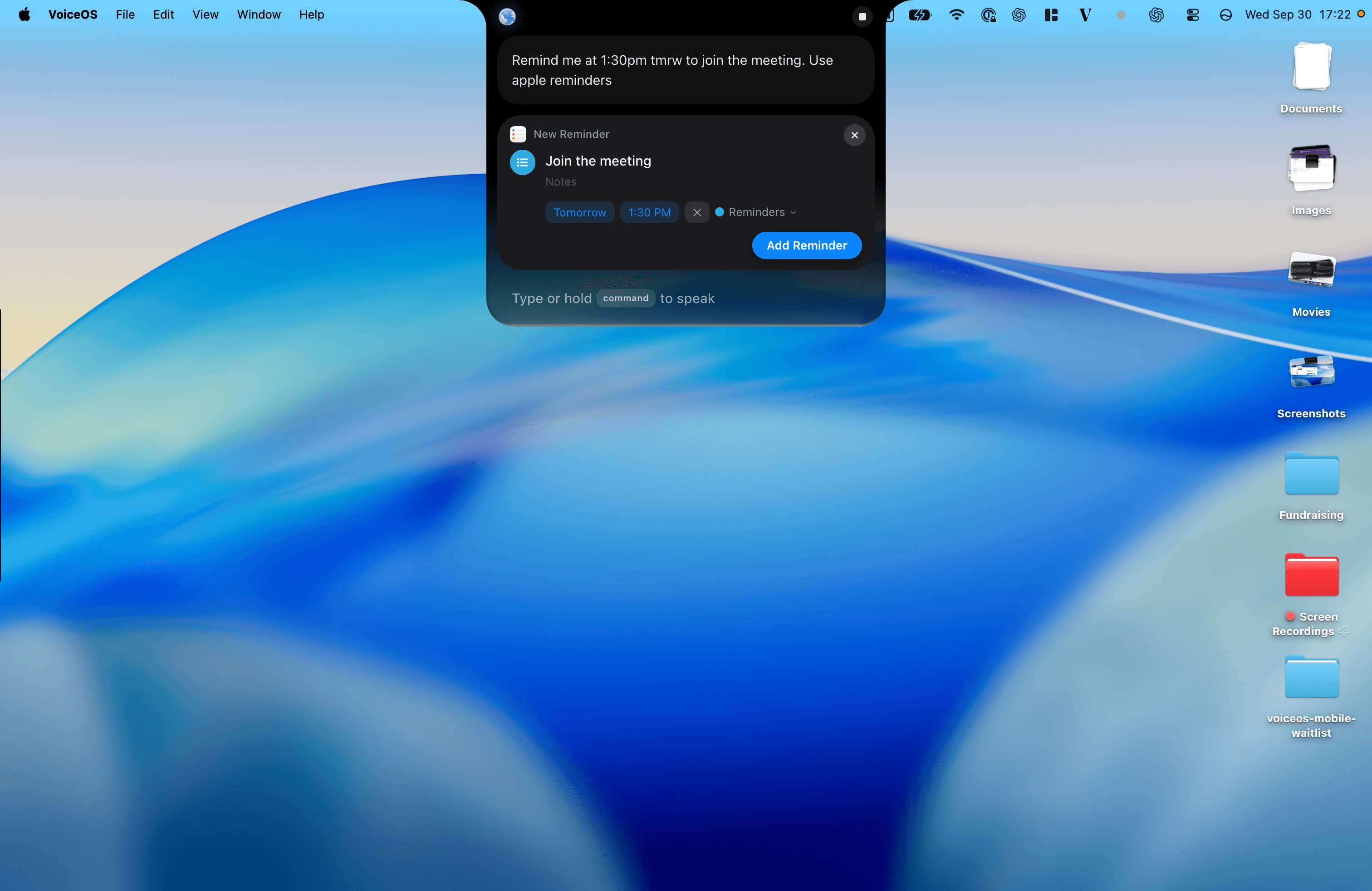
Task: Click the Join the meeting title field
Action: [598, 161]
